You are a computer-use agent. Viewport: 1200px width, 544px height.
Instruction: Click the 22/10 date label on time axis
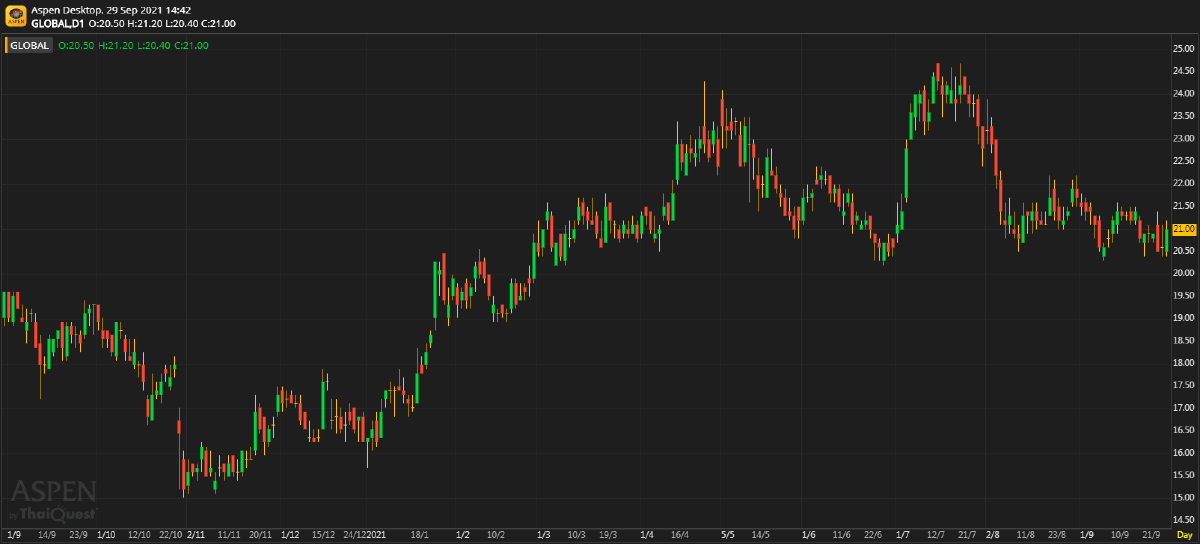coord(171,536)
